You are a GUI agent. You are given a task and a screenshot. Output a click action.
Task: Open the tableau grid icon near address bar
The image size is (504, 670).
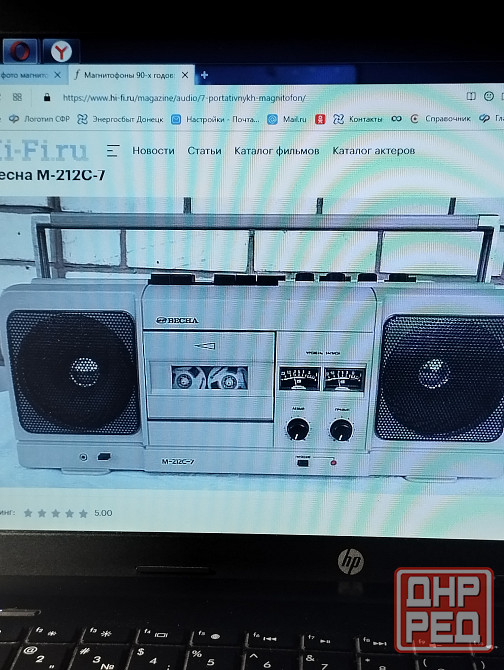17,97
